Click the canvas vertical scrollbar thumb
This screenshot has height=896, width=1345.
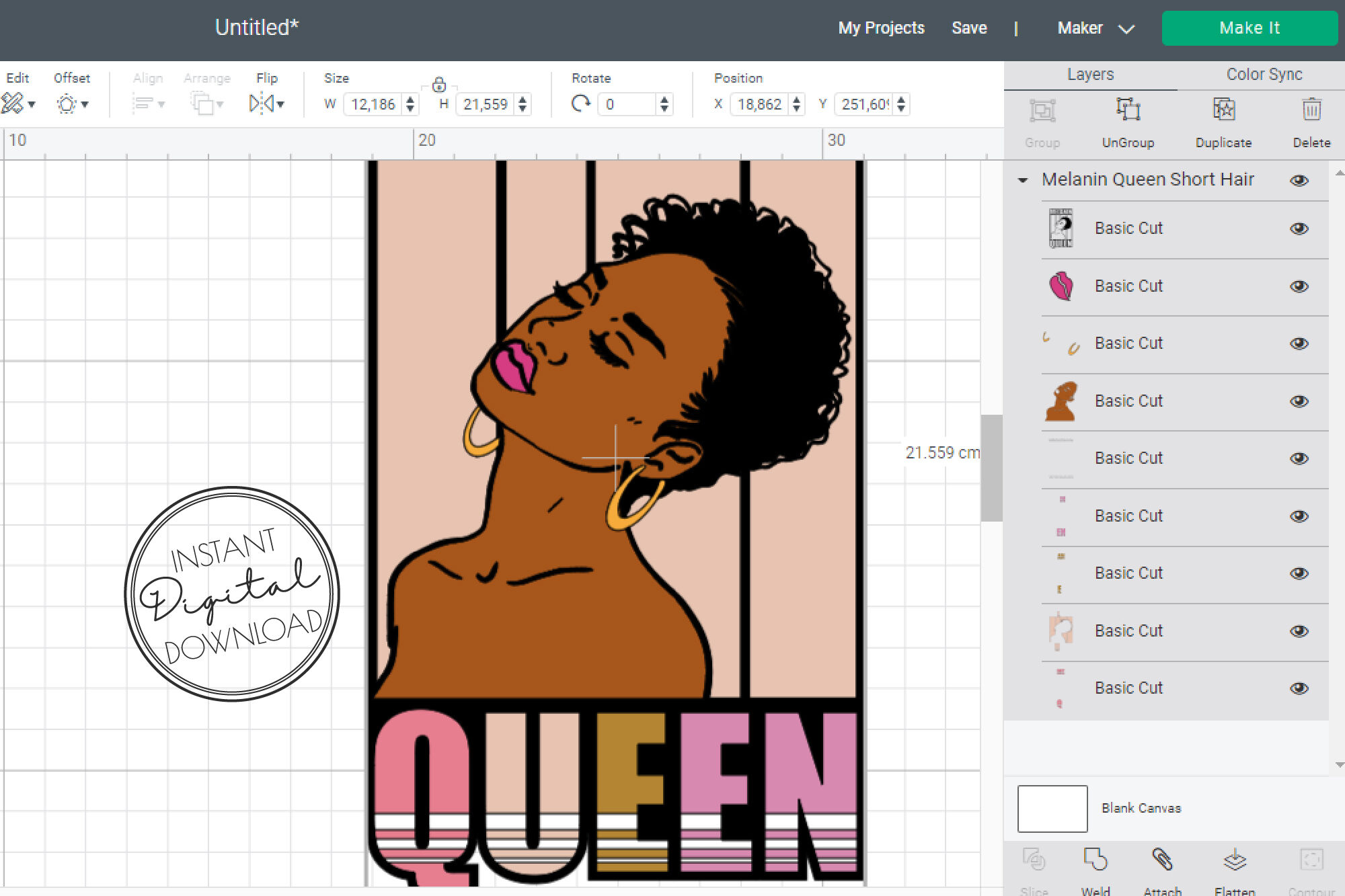pos(991,468)
